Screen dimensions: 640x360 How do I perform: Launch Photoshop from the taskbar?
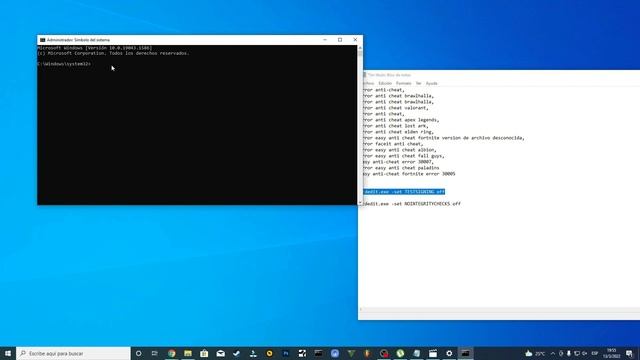coord(286,353)
